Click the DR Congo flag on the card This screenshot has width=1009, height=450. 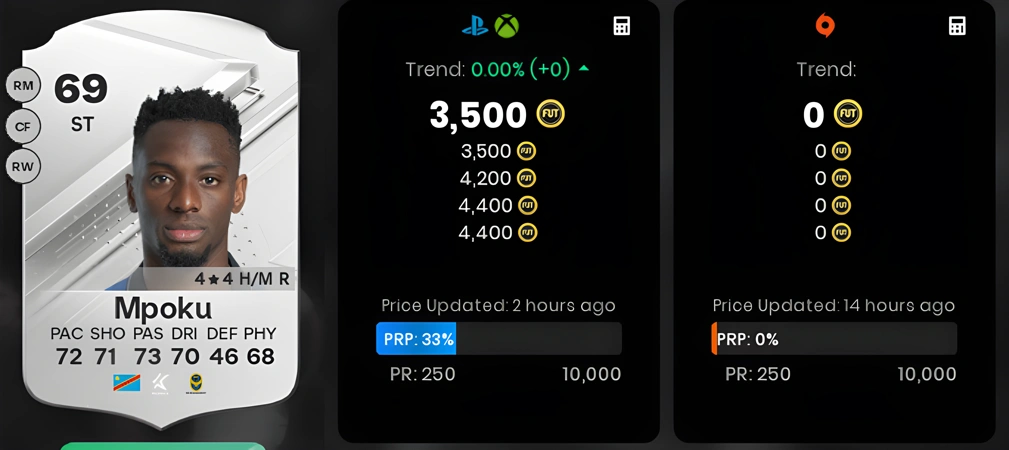[127, 383]
